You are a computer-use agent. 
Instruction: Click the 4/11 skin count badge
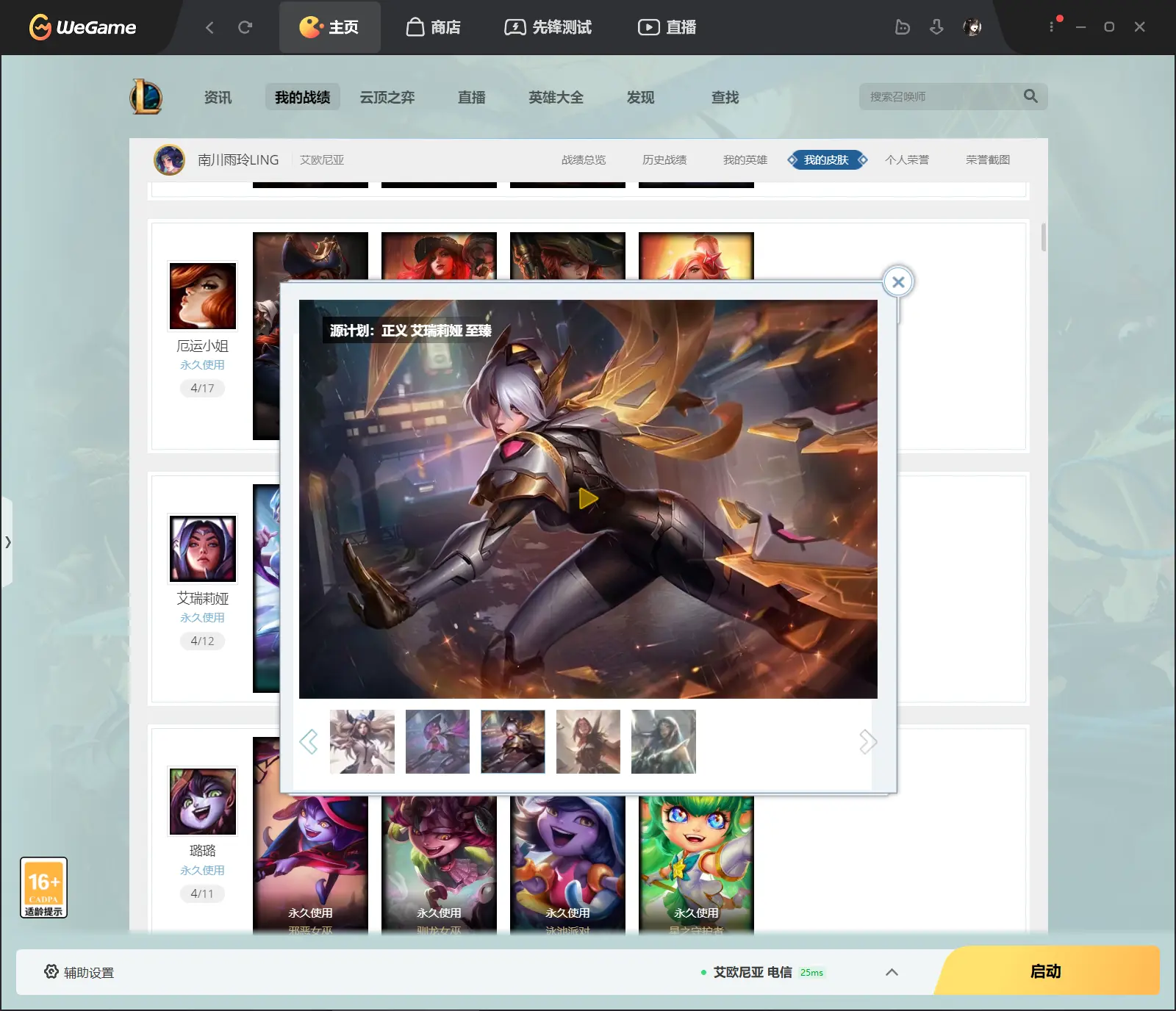tap(203, 893)
